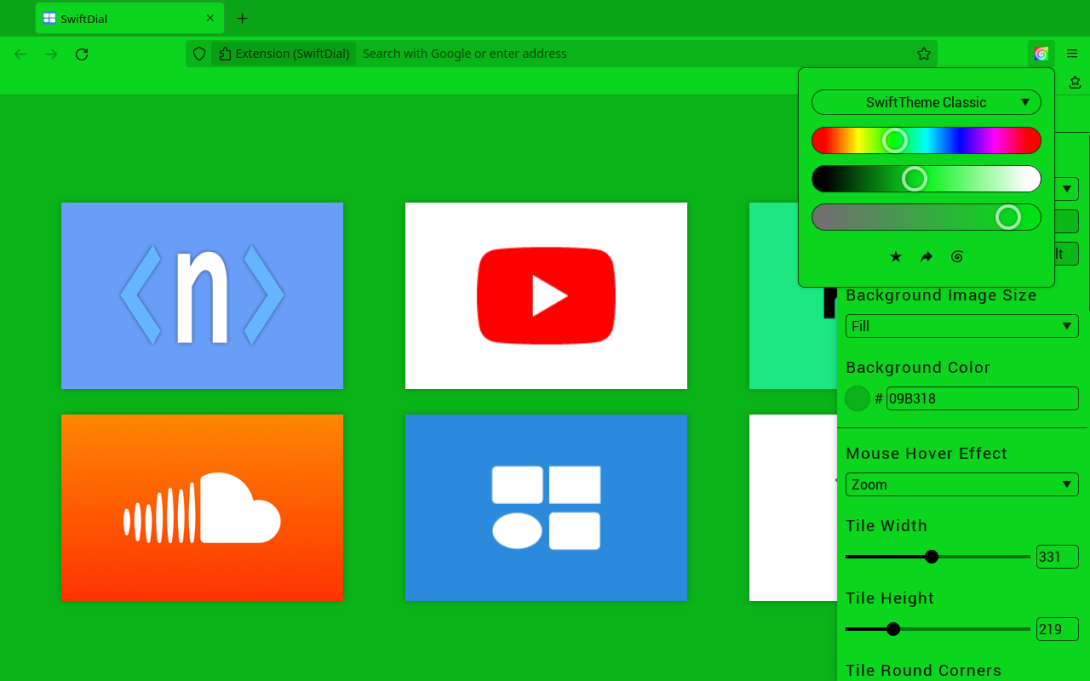Click the shield tracking protection icon
1090x681 pixels.
[x=199, y=54]
